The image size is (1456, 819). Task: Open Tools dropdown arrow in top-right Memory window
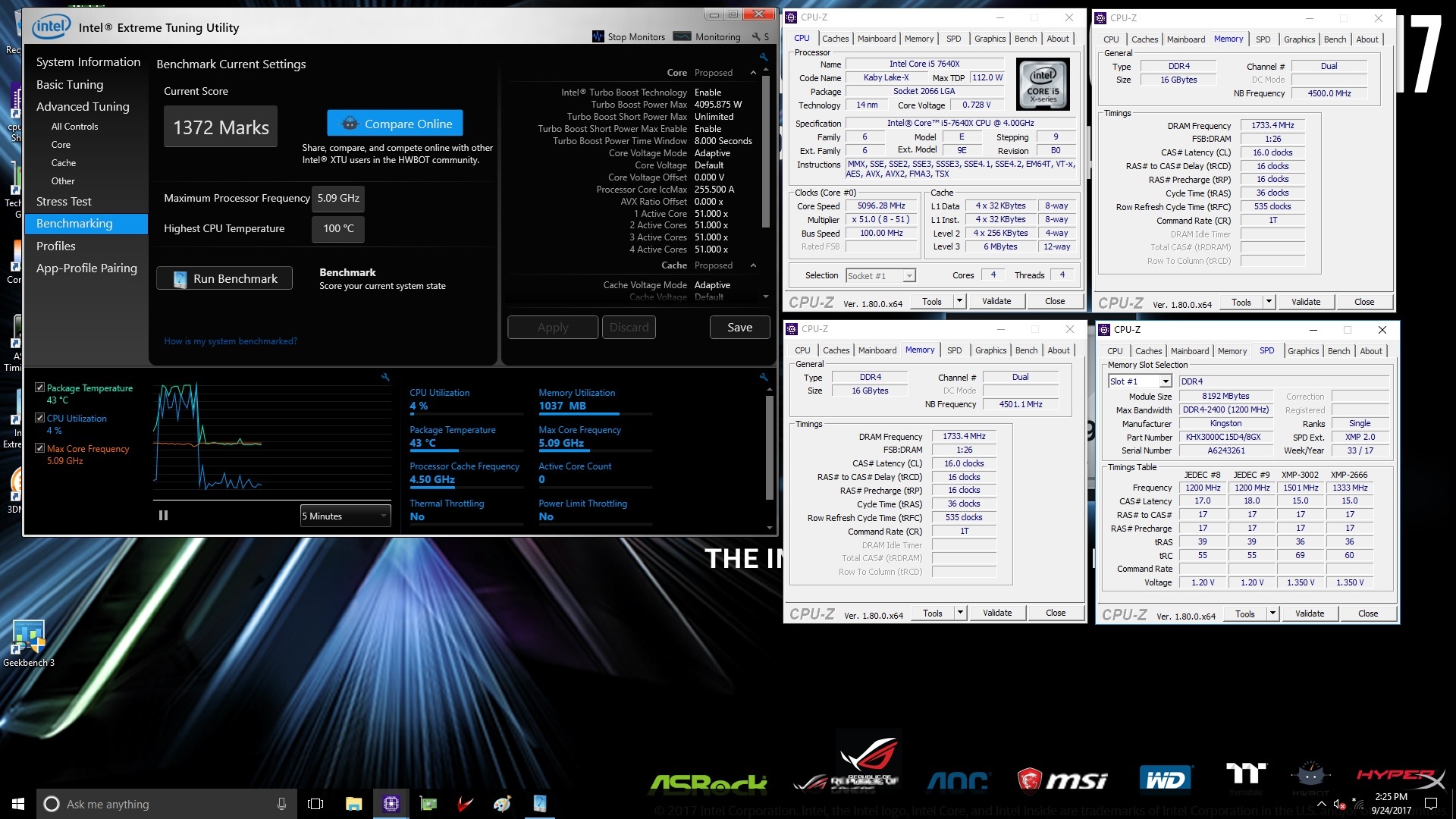[1269, 302]
